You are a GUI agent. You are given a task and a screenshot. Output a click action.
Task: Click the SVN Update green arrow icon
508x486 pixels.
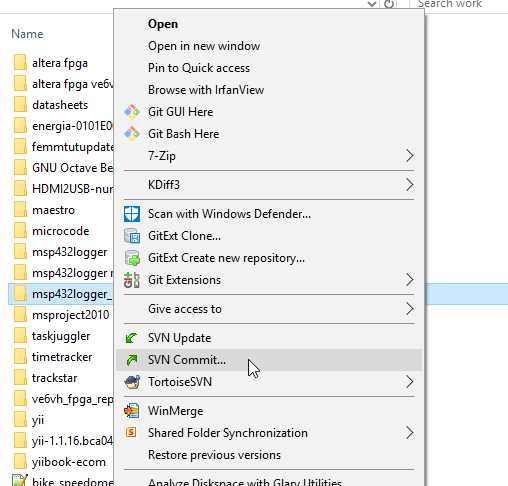[x=132, y=338]
